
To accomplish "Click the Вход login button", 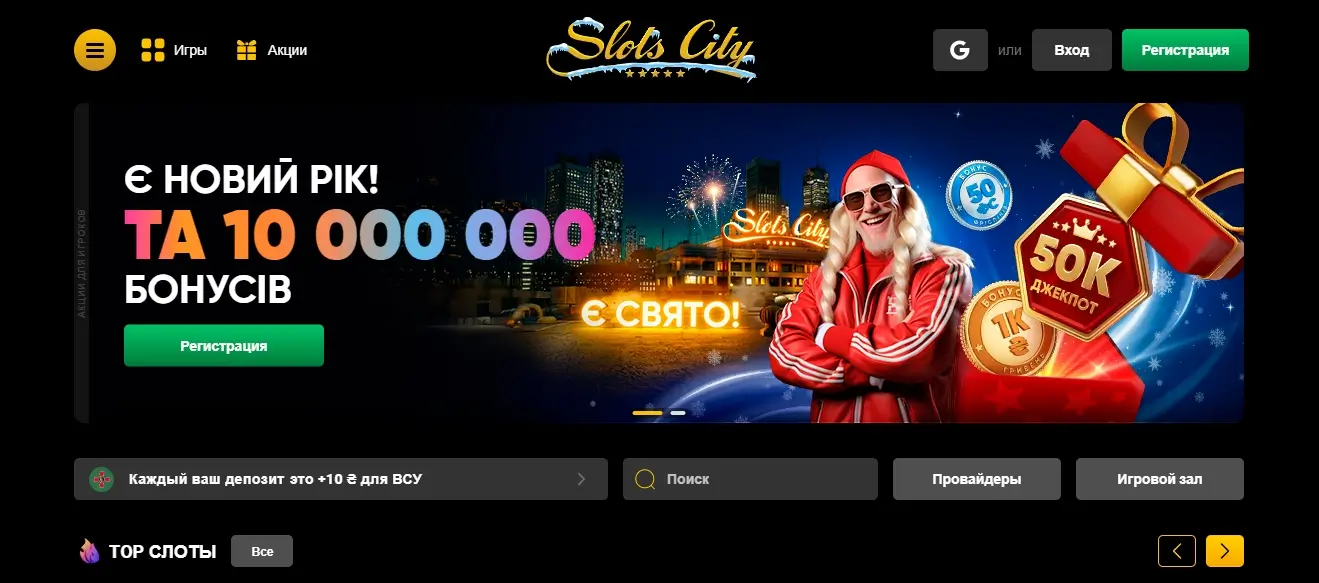I will pos(1072,50).
